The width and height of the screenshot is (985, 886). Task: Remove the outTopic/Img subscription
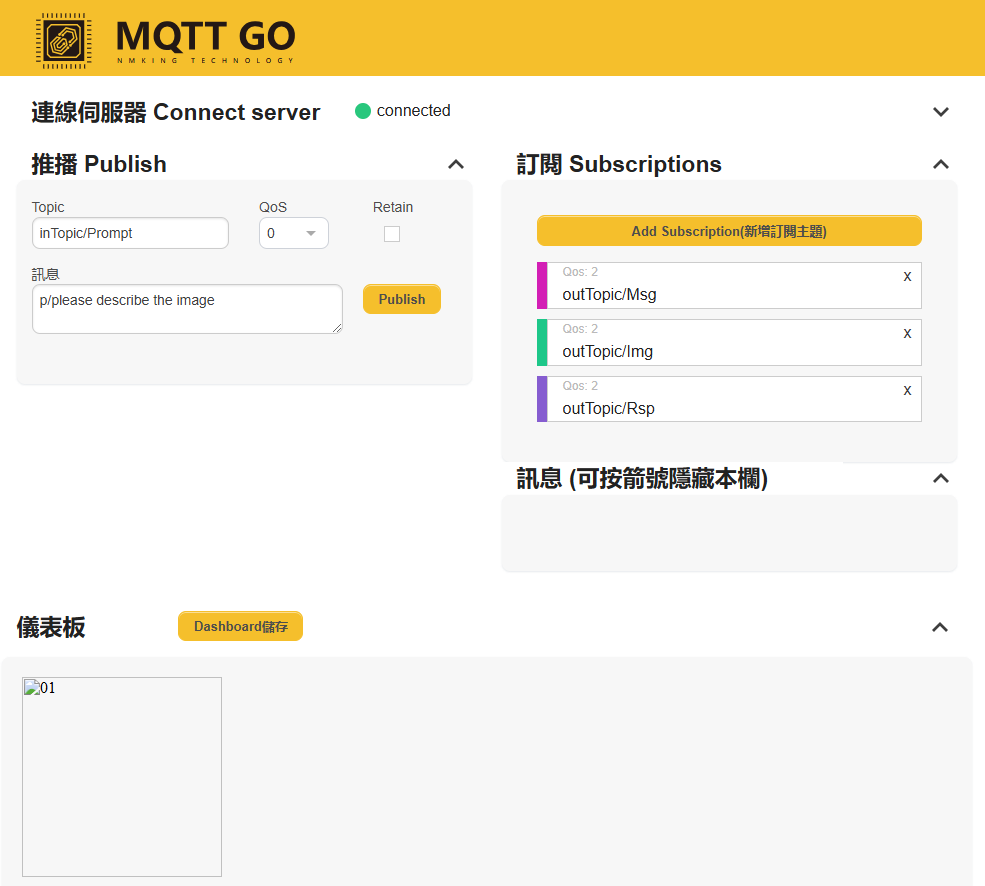coord(907,333)
